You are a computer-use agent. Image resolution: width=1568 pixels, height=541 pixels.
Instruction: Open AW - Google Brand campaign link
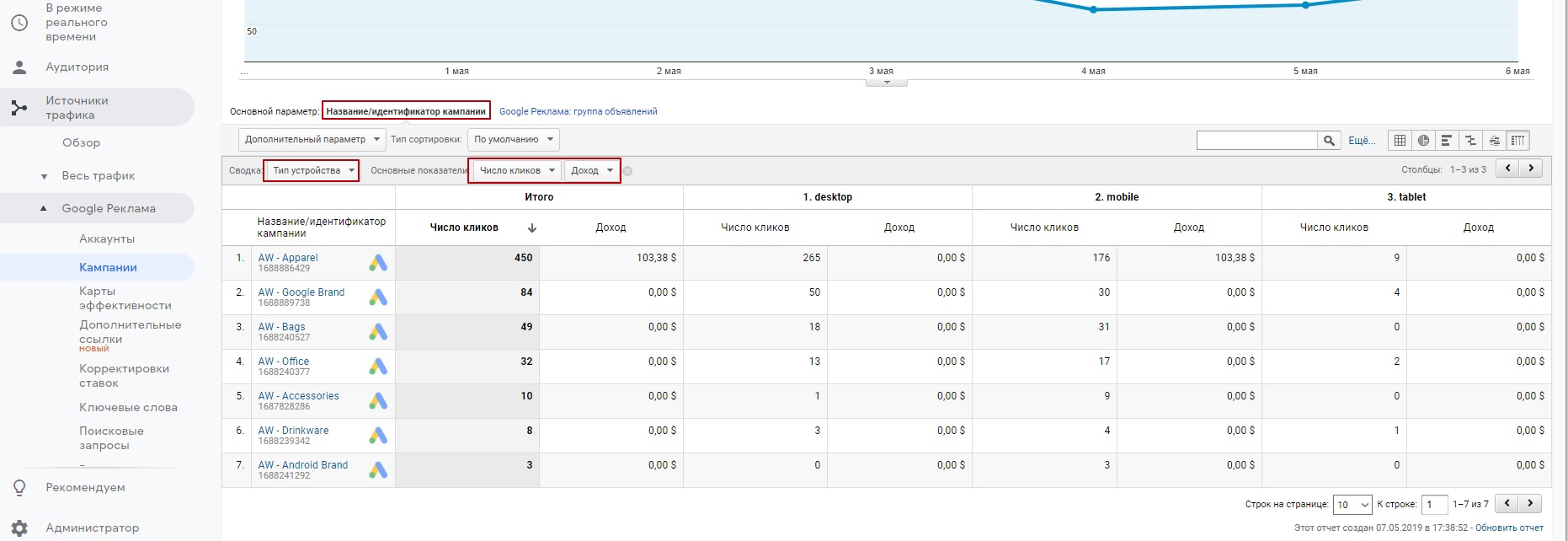(301, 292)
